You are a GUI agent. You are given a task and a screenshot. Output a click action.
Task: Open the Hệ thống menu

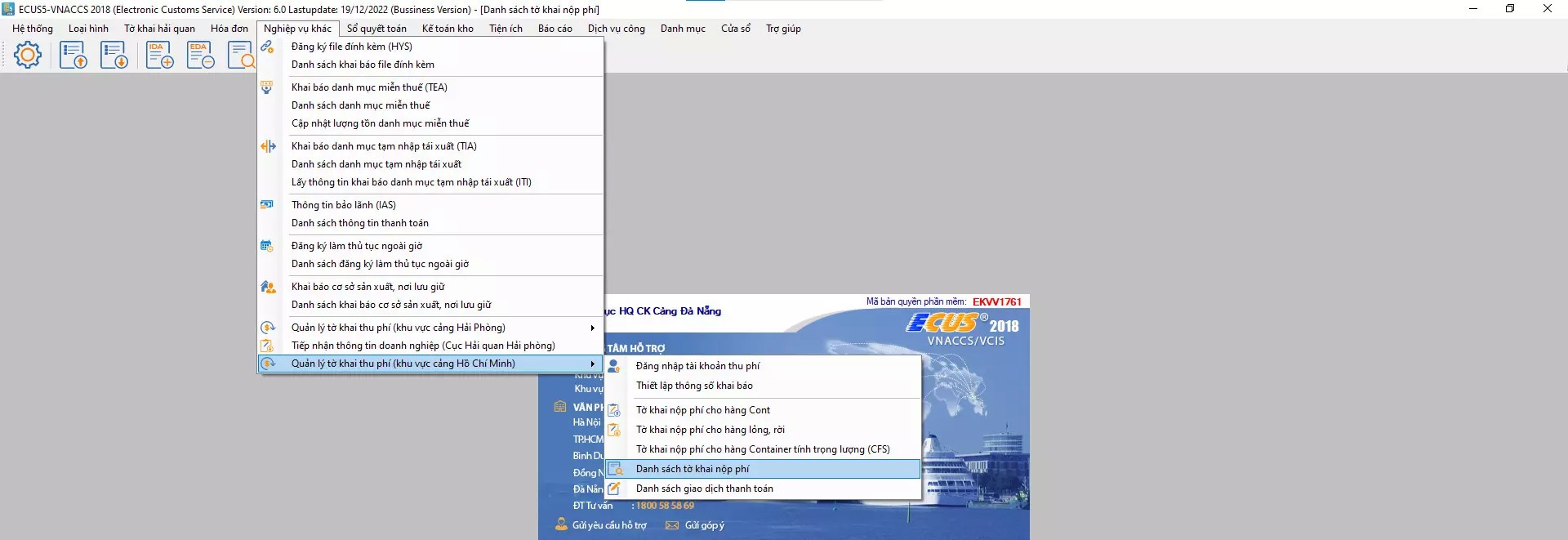[x=33, y=29]
